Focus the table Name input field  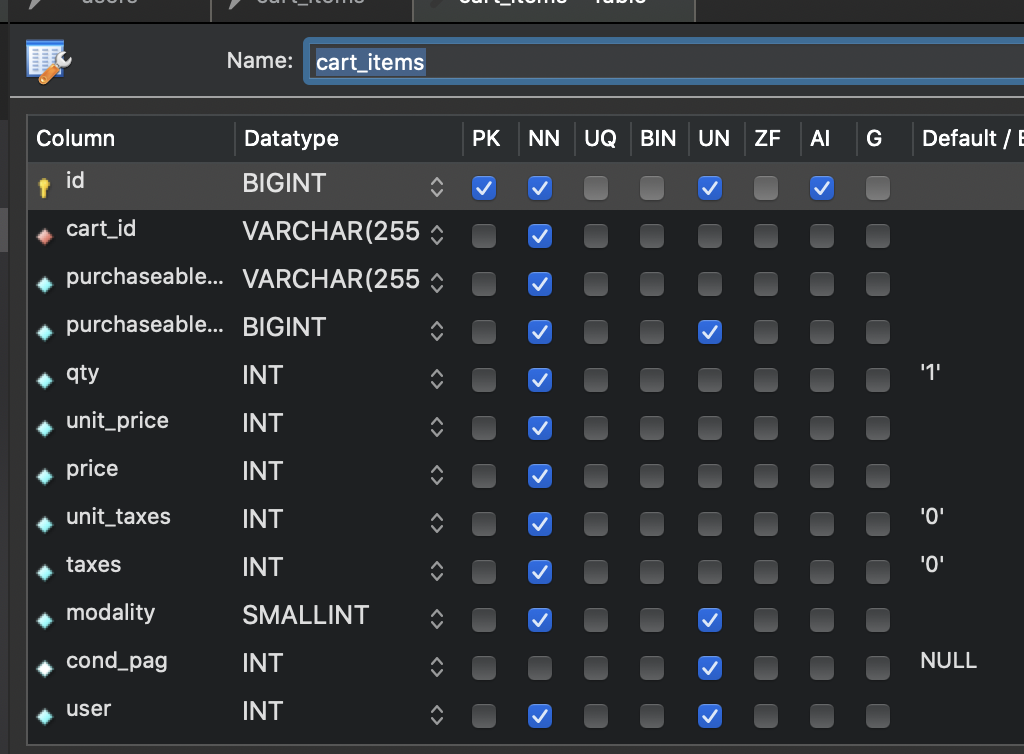coord(665,62)
